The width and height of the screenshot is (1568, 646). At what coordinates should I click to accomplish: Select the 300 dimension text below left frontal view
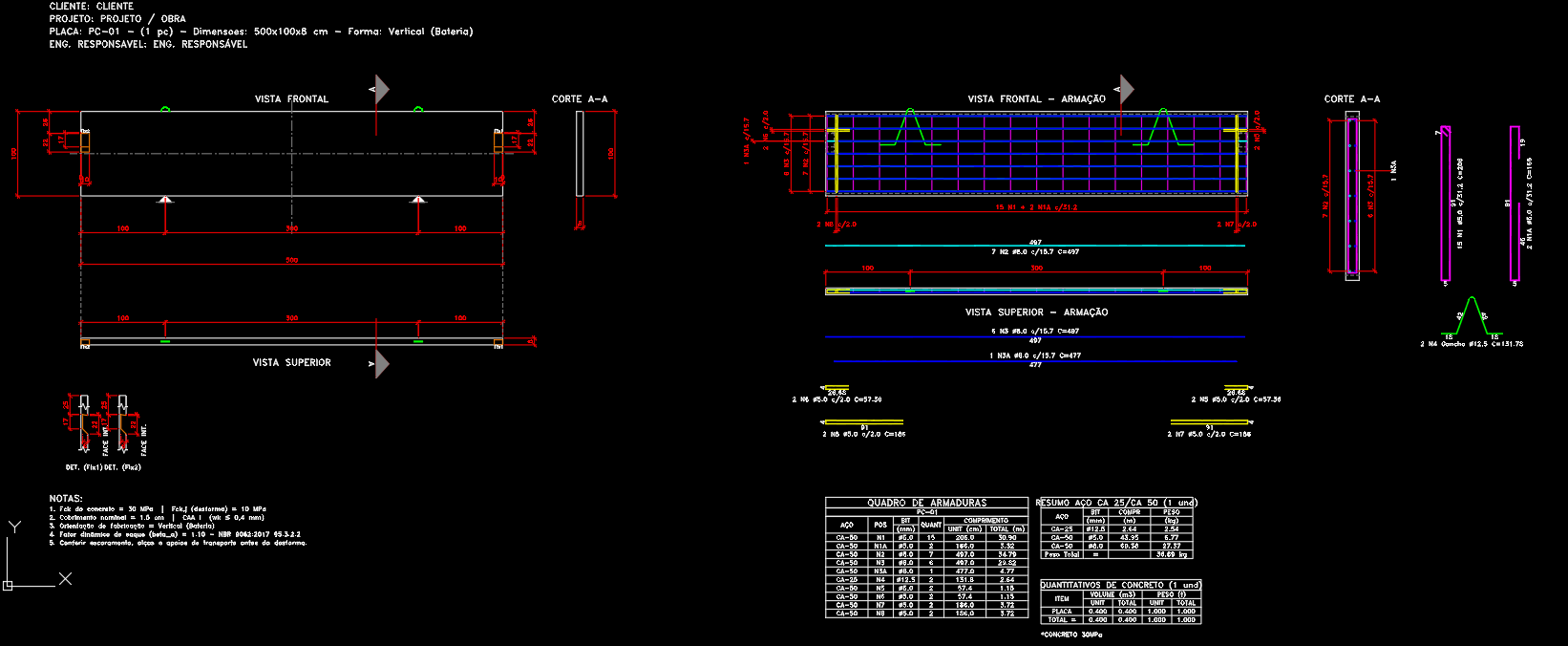[292, 228]
